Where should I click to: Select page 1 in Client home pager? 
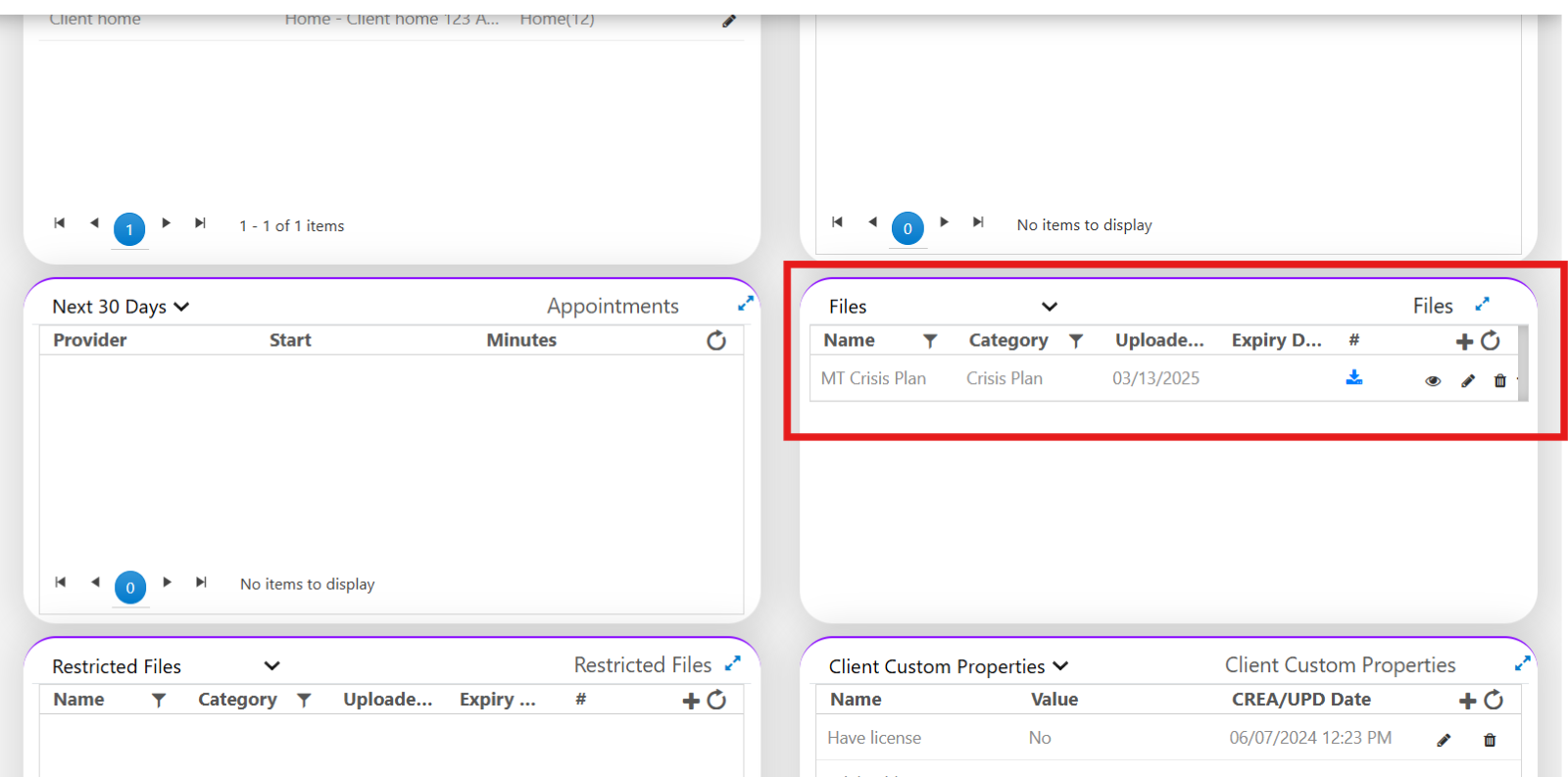[x=129, y=229]
